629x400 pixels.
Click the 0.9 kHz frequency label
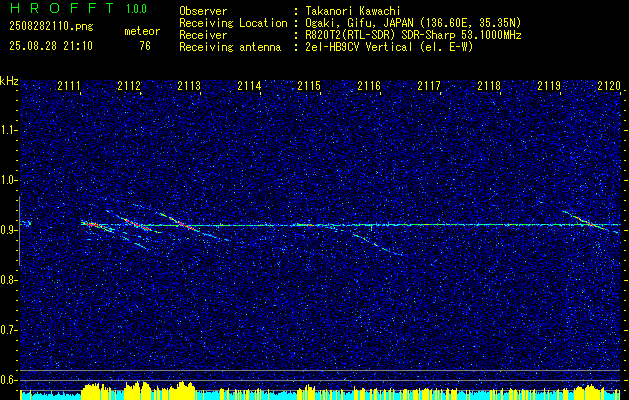[7, 230]
